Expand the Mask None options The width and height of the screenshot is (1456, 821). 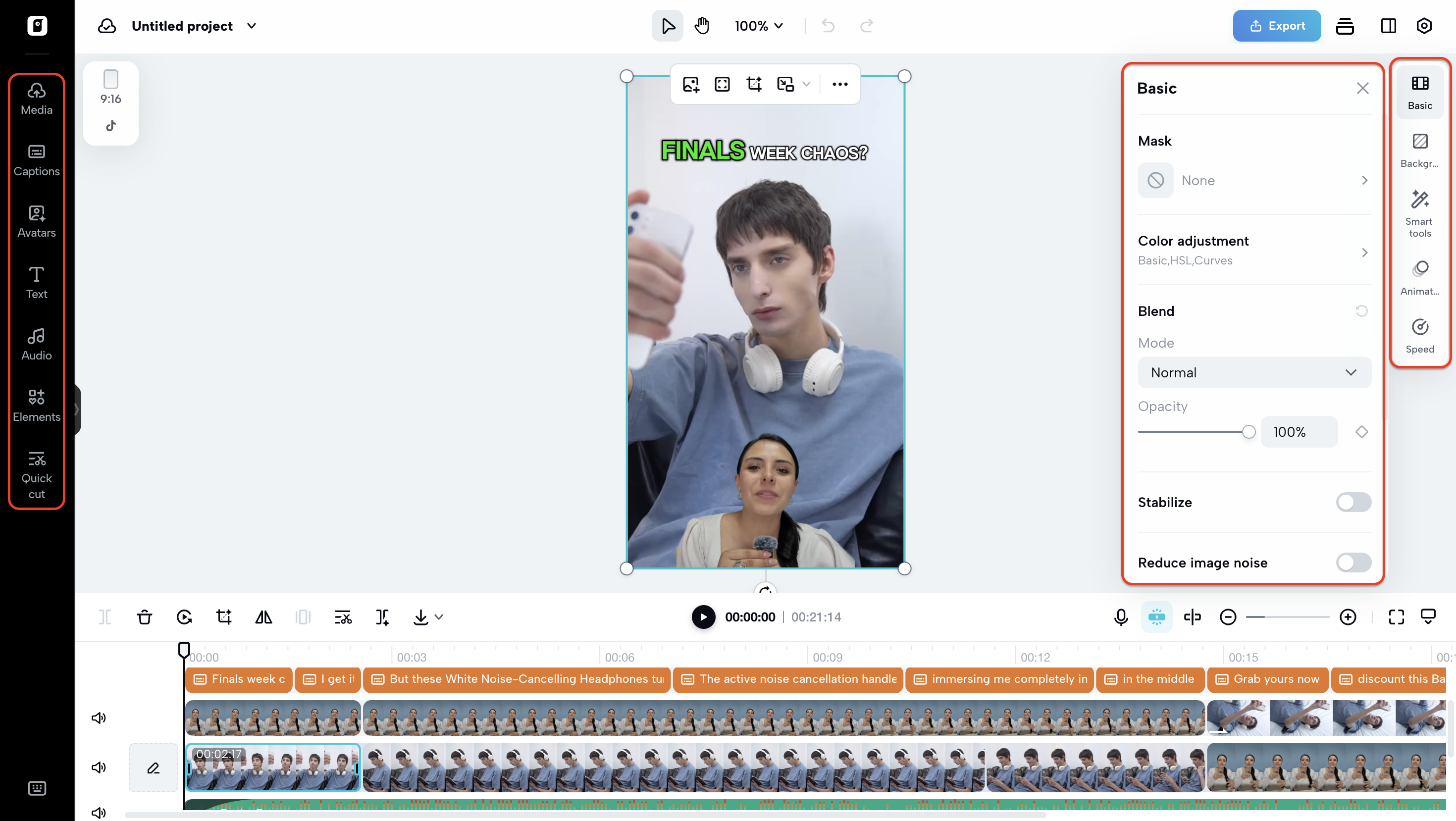pyautogui.click(x=1253, y=180)
